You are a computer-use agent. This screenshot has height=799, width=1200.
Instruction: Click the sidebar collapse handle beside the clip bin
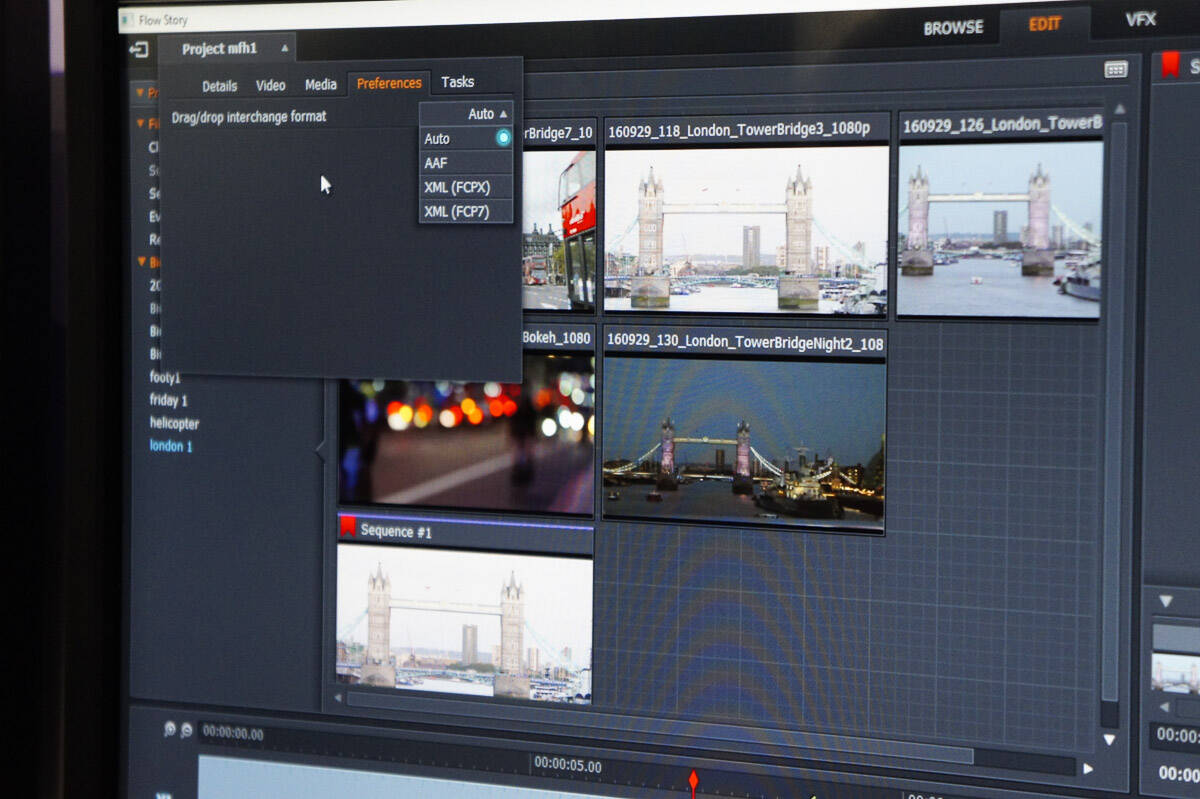click(x=321, y=451)
